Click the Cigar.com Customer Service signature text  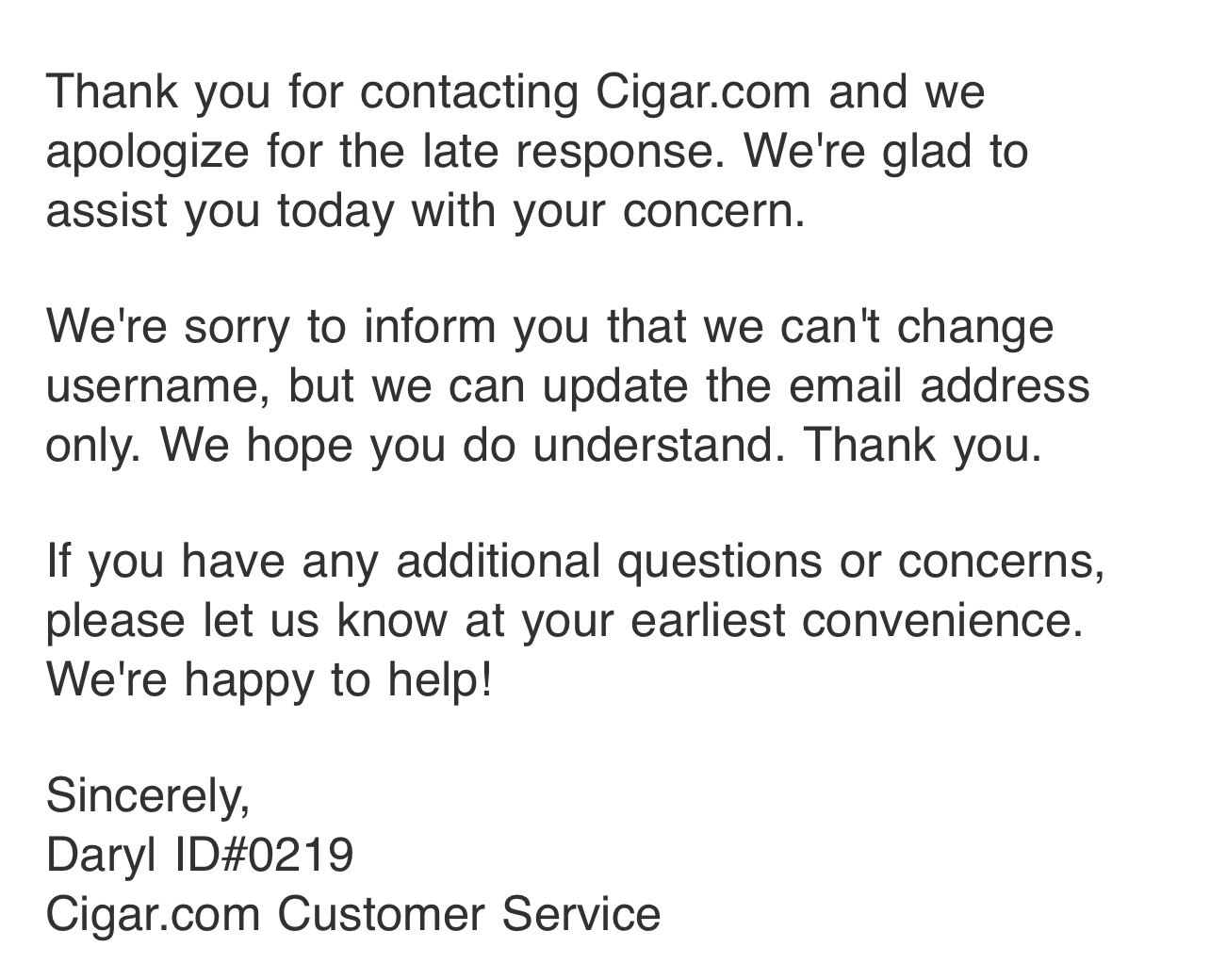(352, 914)
